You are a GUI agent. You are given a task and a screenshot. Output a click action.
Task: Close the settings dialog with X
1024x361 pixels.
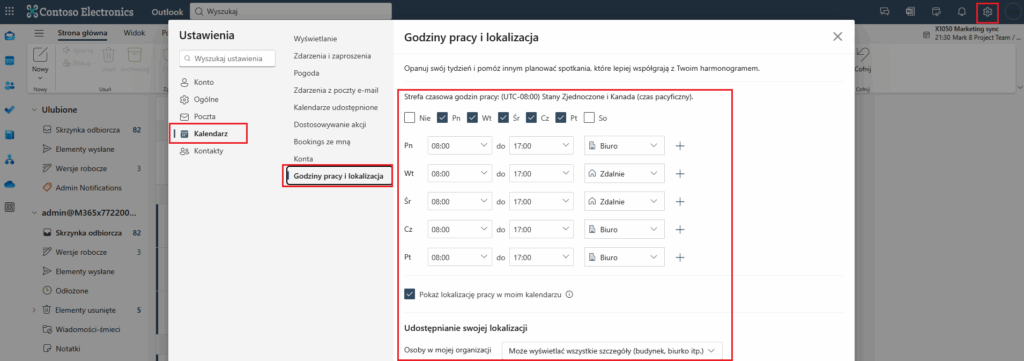click(837, 37)
